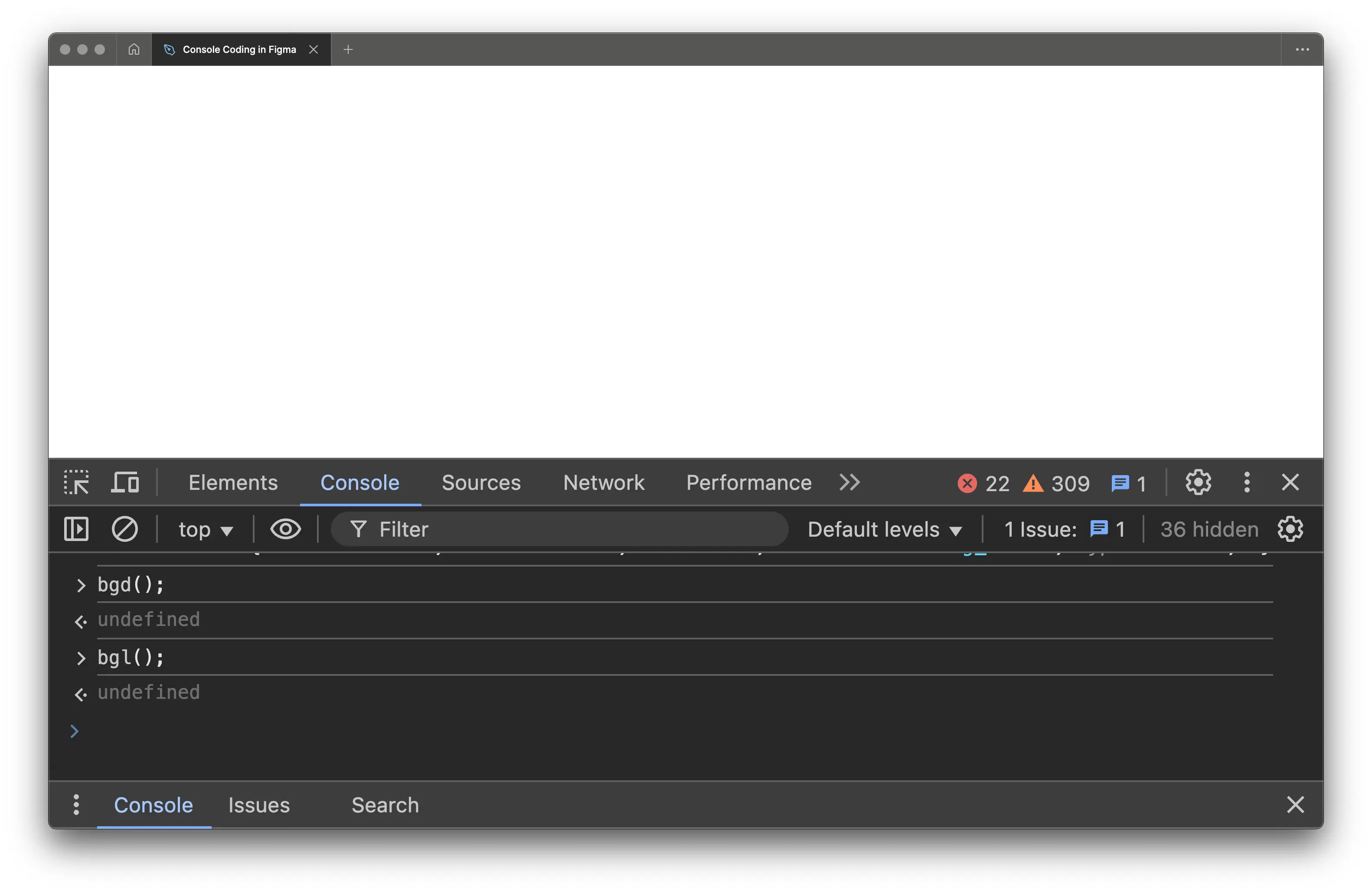Switch to the Network panel tab
The image size is (1372, 893).
(x=604, y=482)
